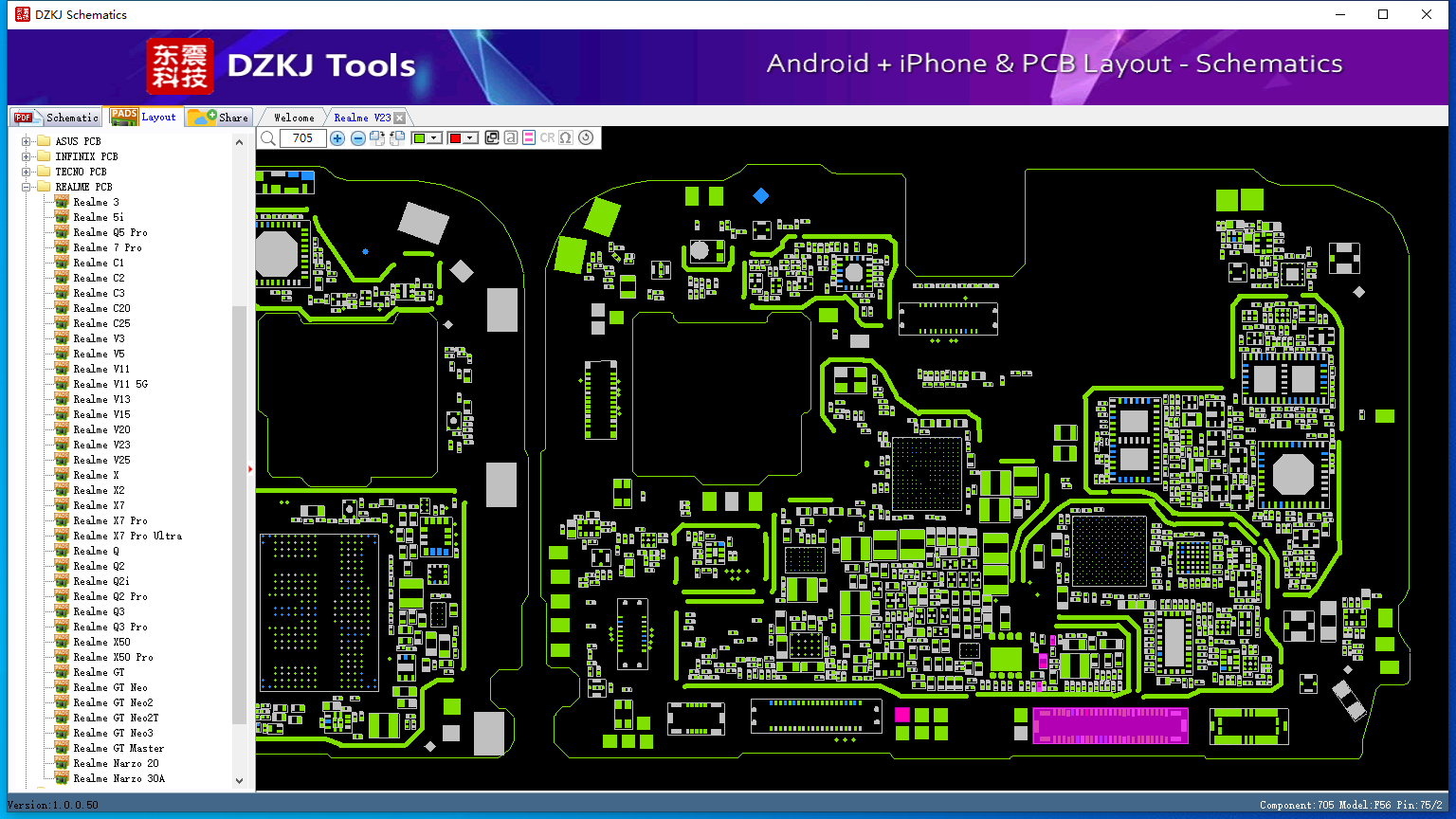Select "Realme V13" in the tree
This screenshot has height=819, width=1456.
tap(101, 399)
